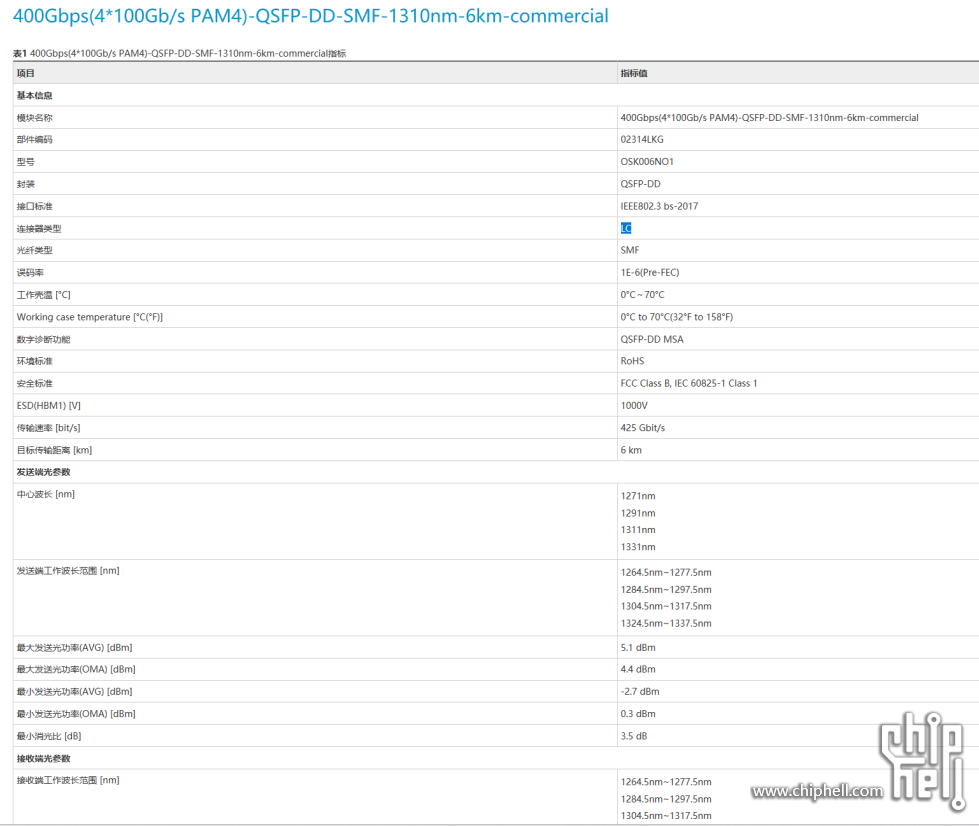The image size is (979, 826).
Task: Click the 最大发送光功率(AVG) [dBm] label
Action: pyautogui.click(x=74, y=648)
